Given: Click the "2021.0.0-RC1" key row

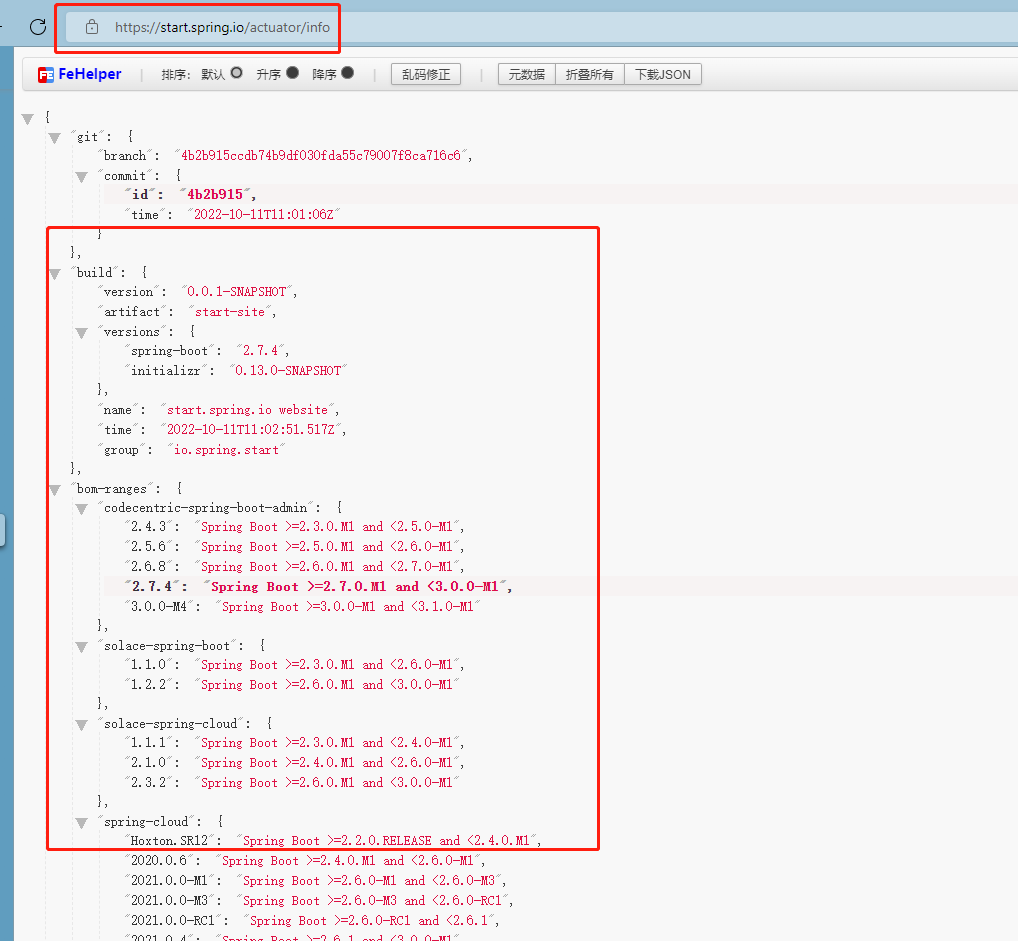Looking at the screenshot, I should (173, 921).
